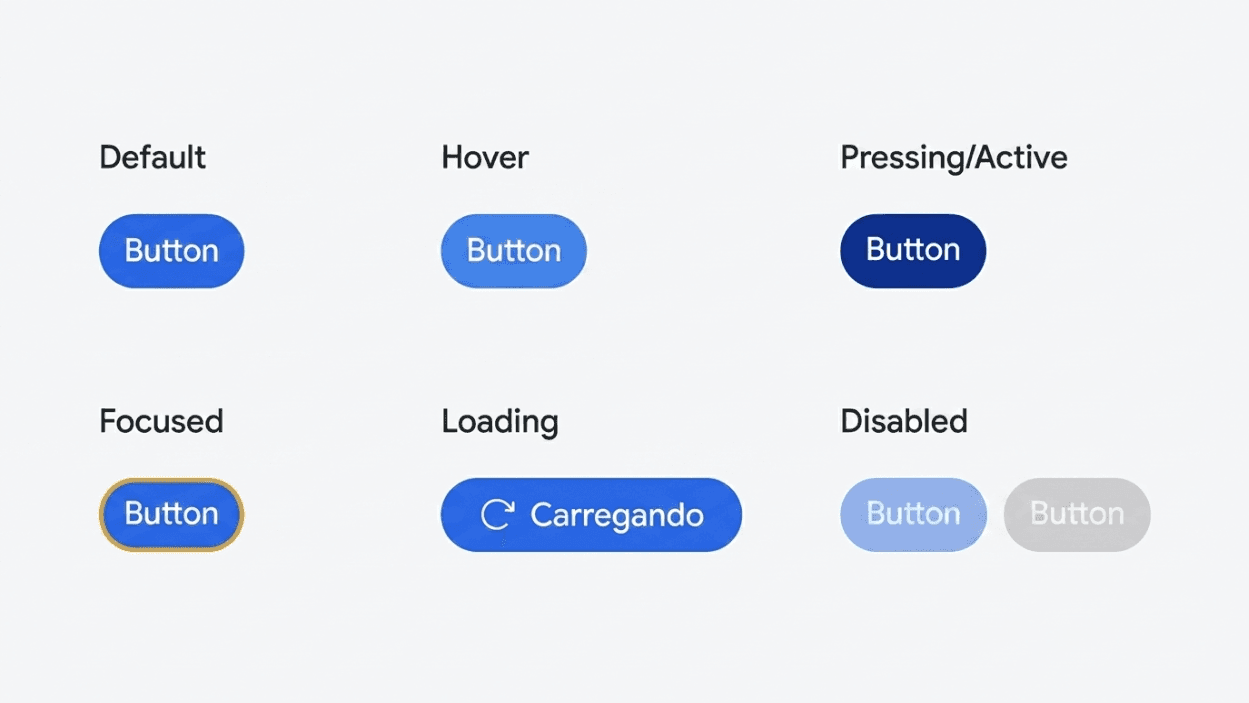The width and height of the screenshot is (1249, 703).
Task: Select the lighter blue Hover state Button
Action: tap(514, 251)
